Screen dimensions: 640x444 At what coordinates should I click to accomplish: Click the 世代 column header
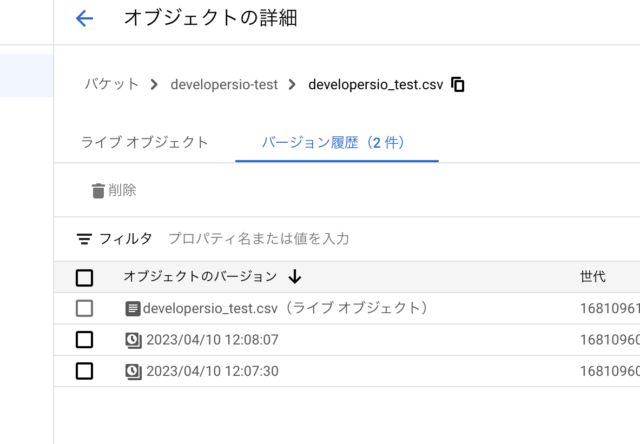coord(593,277)
